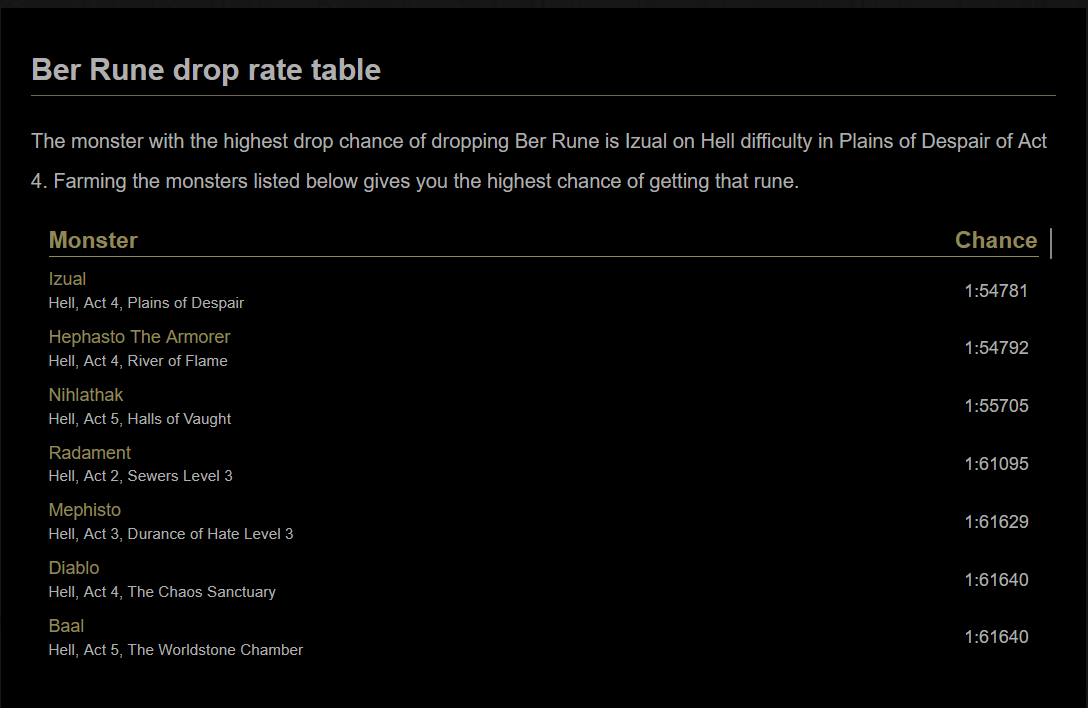Open the Radament monster link
Image resolution: width=1088 pixels, height=708 pixels.
pos(90,453)
